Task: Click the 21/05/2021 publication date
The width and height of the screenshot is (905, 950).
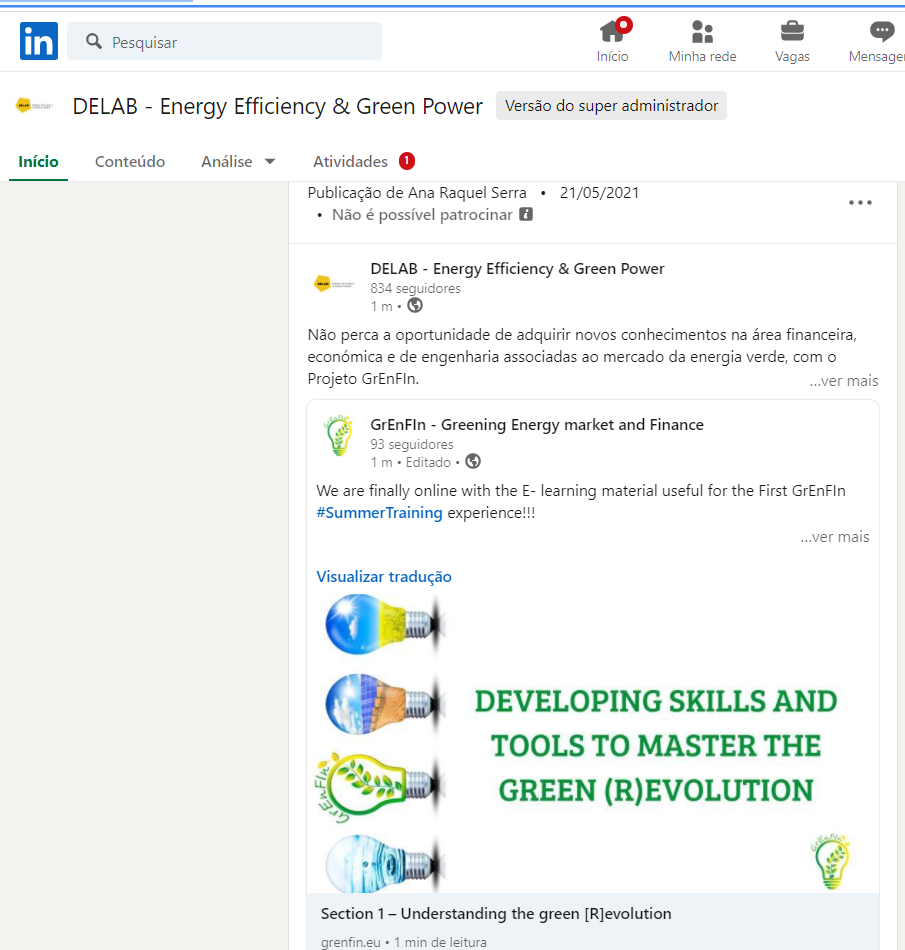Action: point(599,193)
